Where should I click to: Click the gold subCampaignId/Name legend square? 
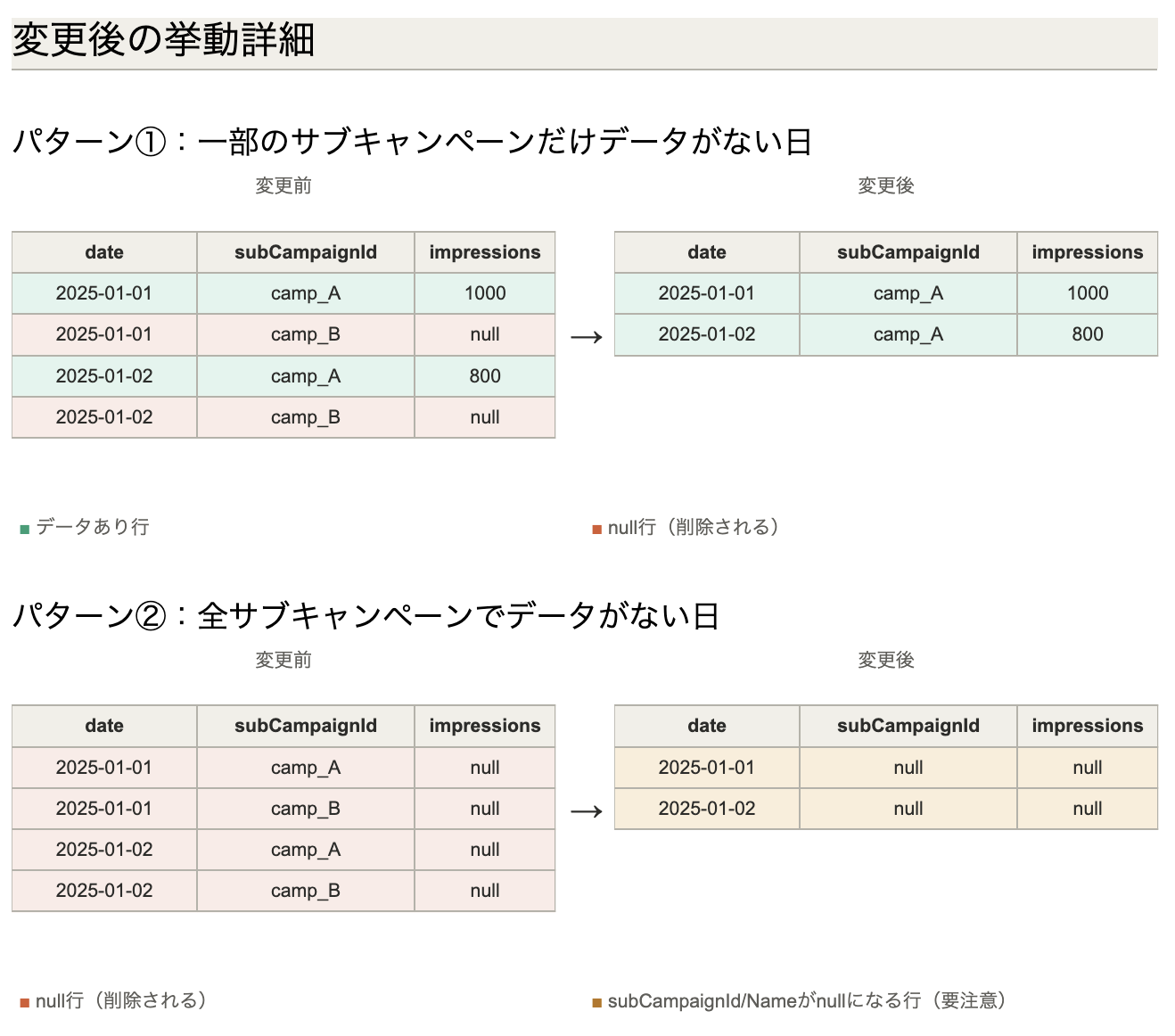point(597,1003)
